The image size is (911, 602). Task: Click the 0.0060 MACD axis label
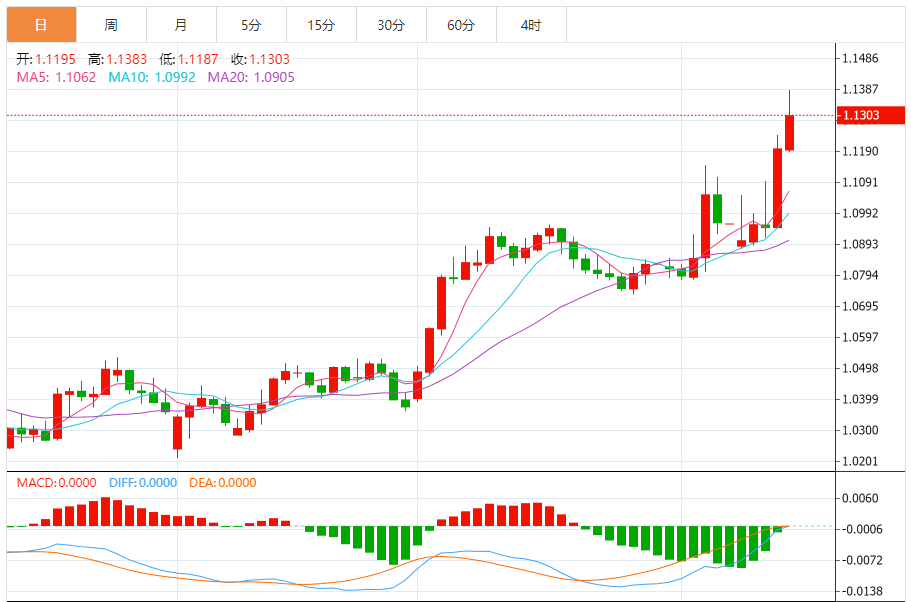pyautogui.click(x=860, y=499)
